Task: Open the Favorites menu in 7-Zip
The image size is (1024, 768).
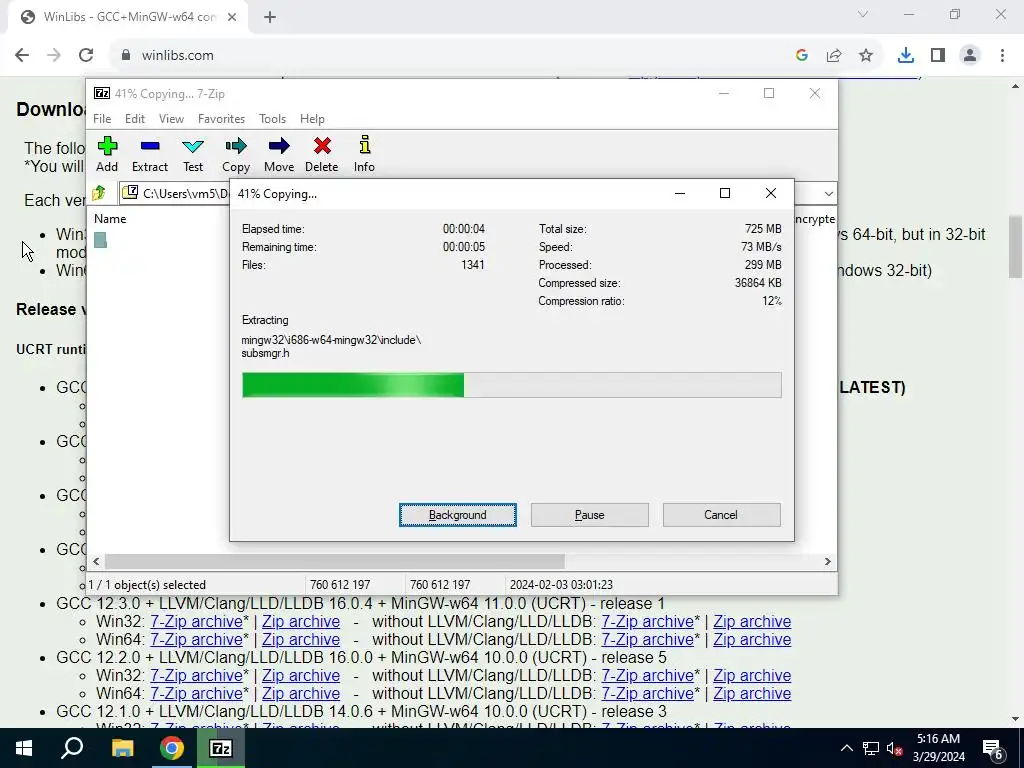Action: [221, 119]
